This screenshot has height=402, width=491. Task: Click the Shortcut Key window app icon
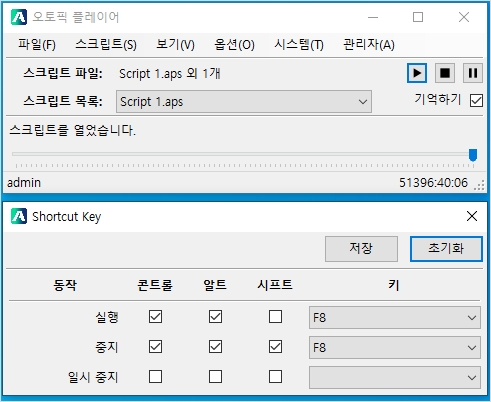[19, 216]
